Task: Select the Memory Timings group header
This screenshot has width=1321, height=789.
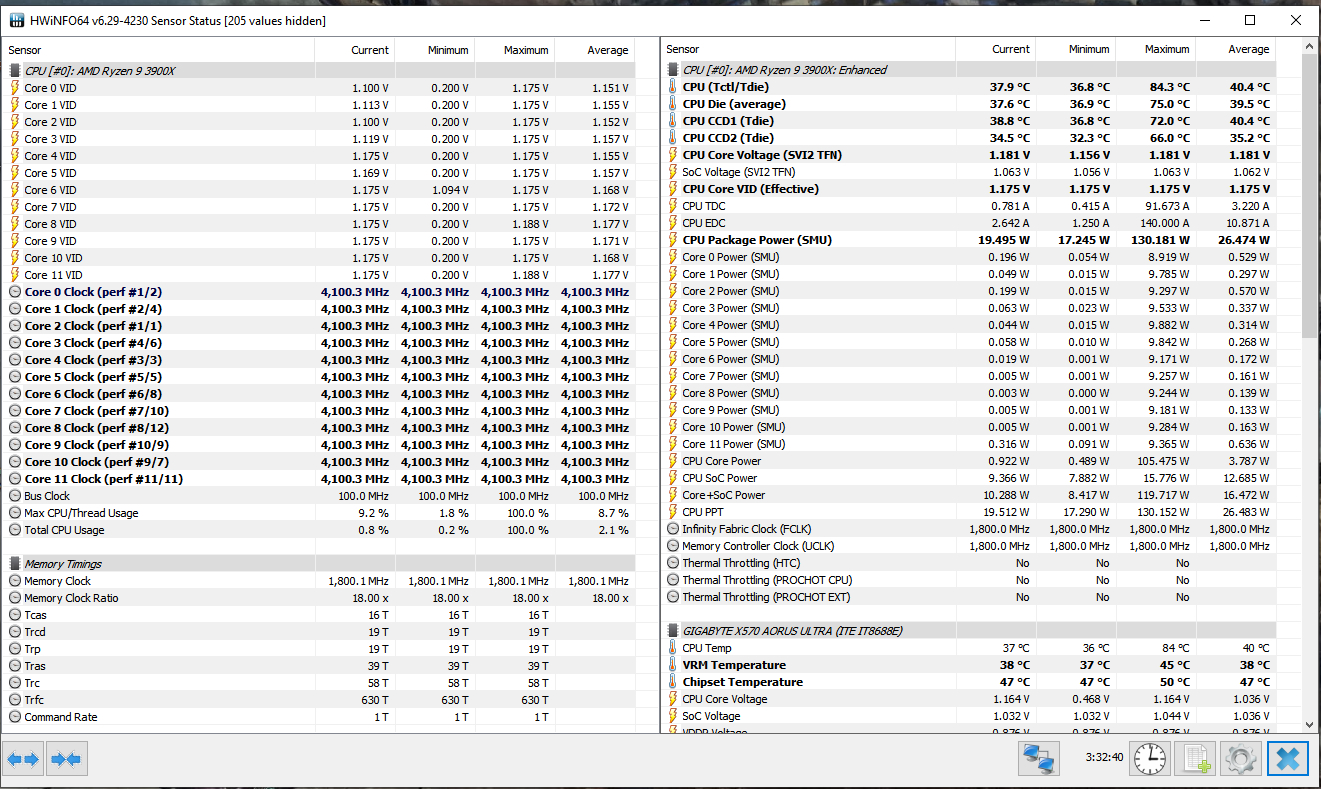Action: click(x=319, y=564)
